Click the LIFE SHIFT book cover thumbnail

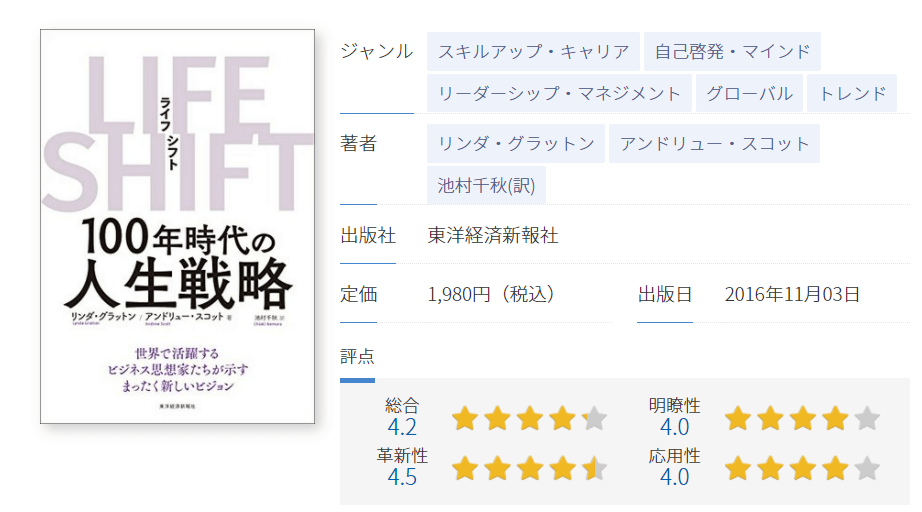178,226
